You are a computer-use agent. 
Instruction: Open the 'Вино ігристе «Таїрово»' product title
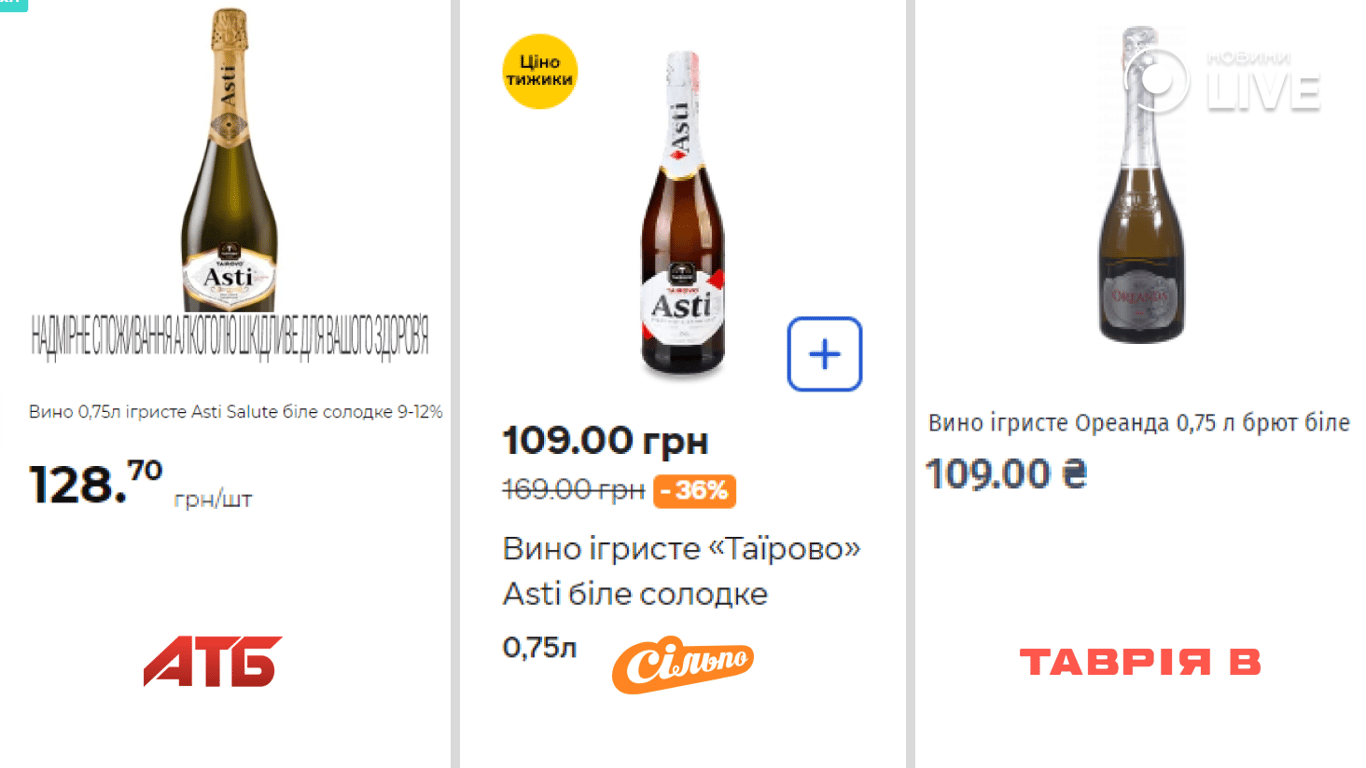(681, 571)
